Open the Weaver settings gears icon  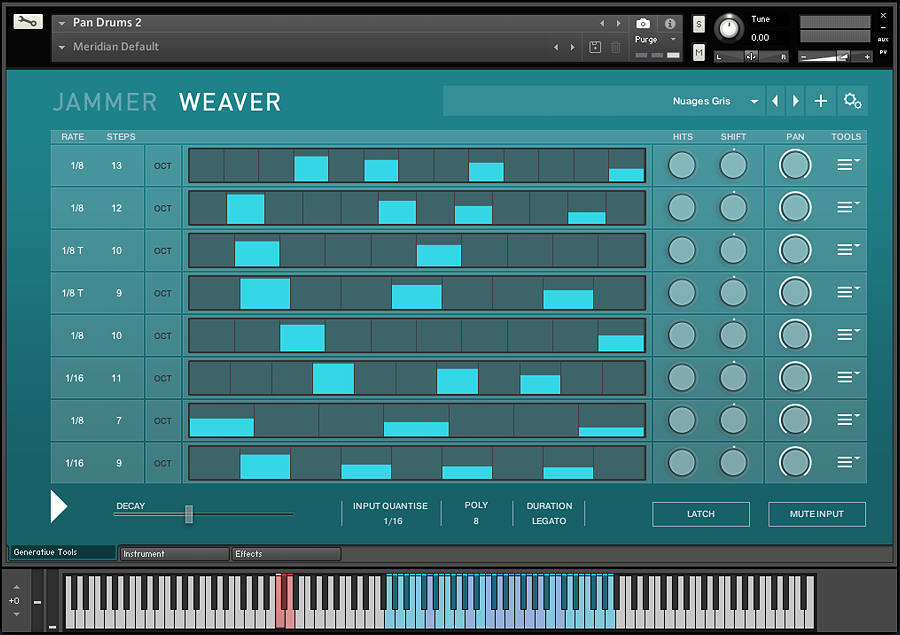852,101
